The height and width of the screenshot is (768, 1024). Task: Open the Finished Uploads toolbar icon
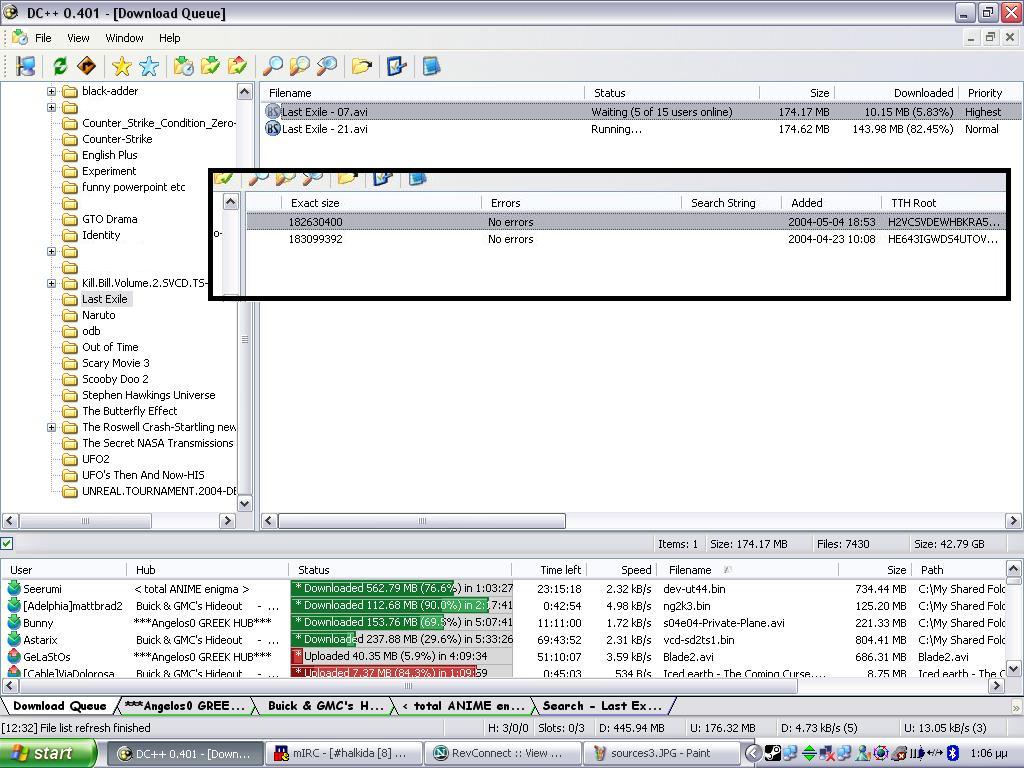click(238, 66)
